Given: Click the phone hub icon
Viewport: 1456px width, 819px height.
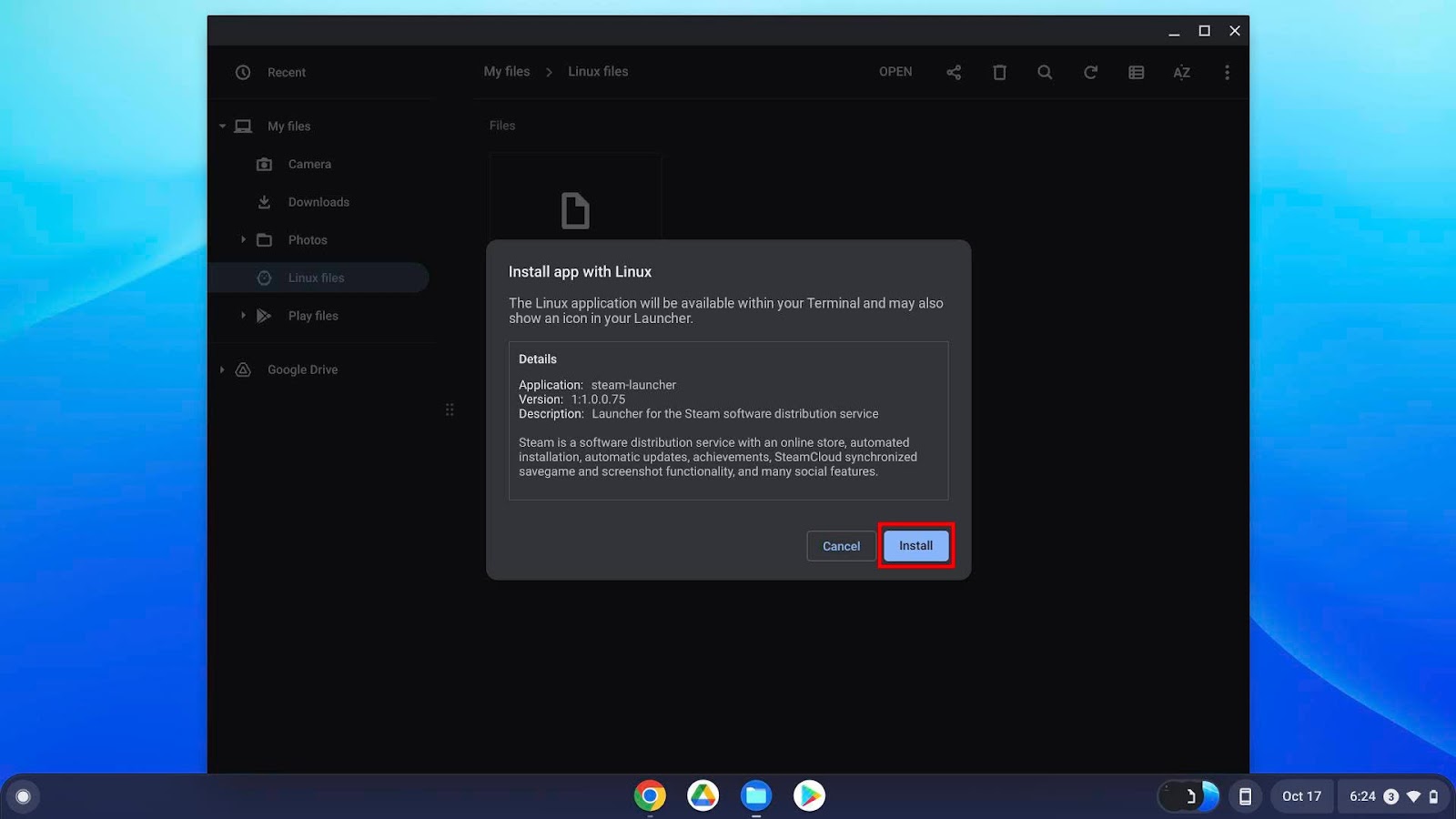Looking at the screenshot, I should click(1245, 797).
